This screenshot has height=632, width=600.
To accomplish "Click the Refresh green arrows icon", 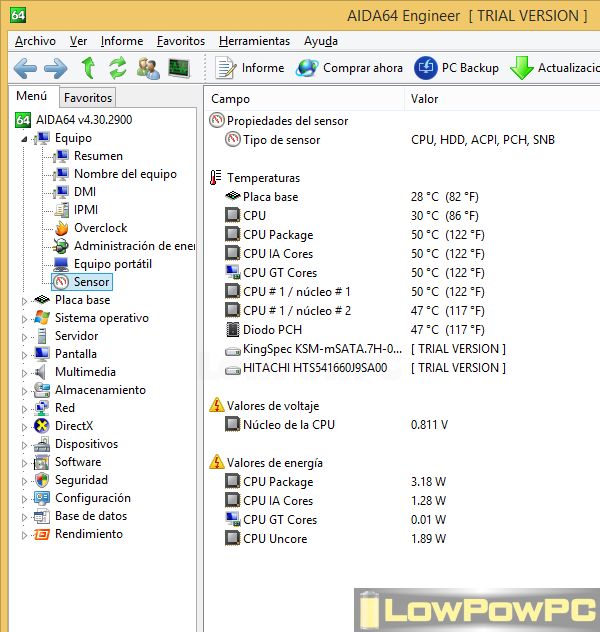I will [x=118, y=67].
